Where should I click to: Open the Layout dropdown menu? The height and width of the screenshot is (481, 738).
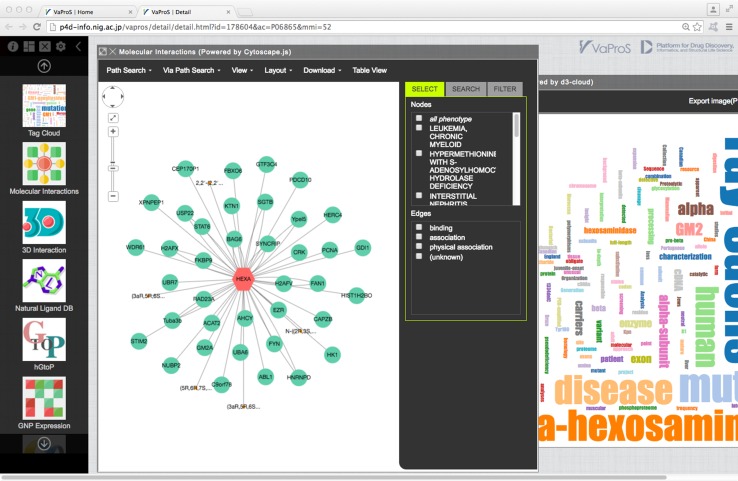[x=278, y=71]
